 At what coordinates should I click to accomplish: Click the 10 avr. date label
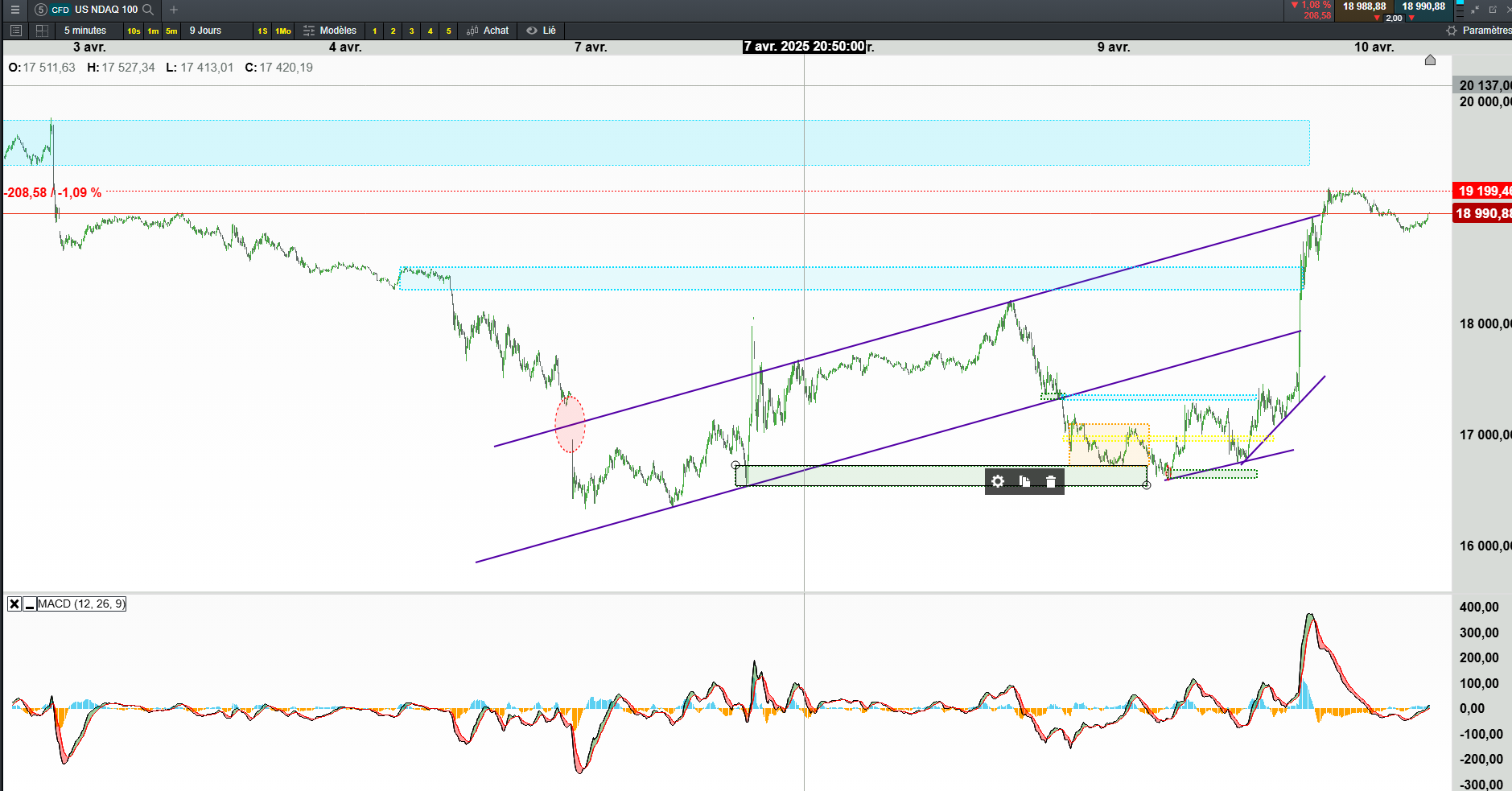[1374, 47]
